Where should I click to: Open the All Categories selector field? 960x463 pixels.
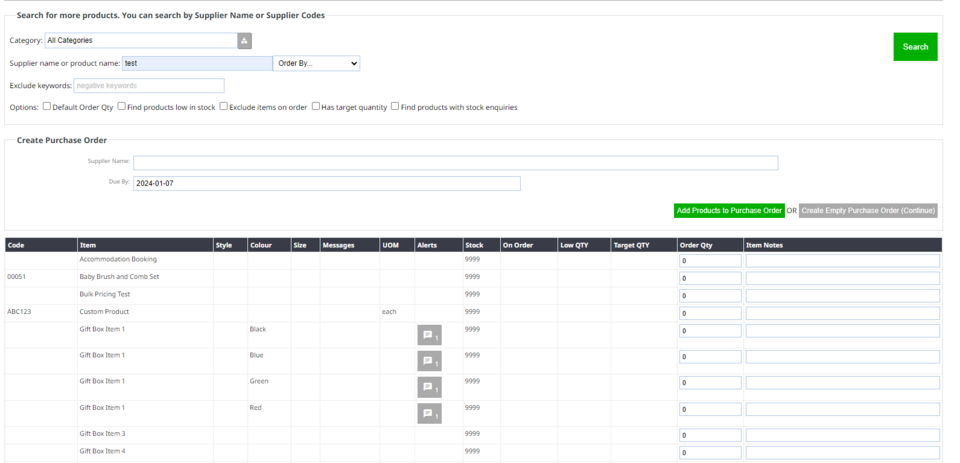[x=140, y=40]
